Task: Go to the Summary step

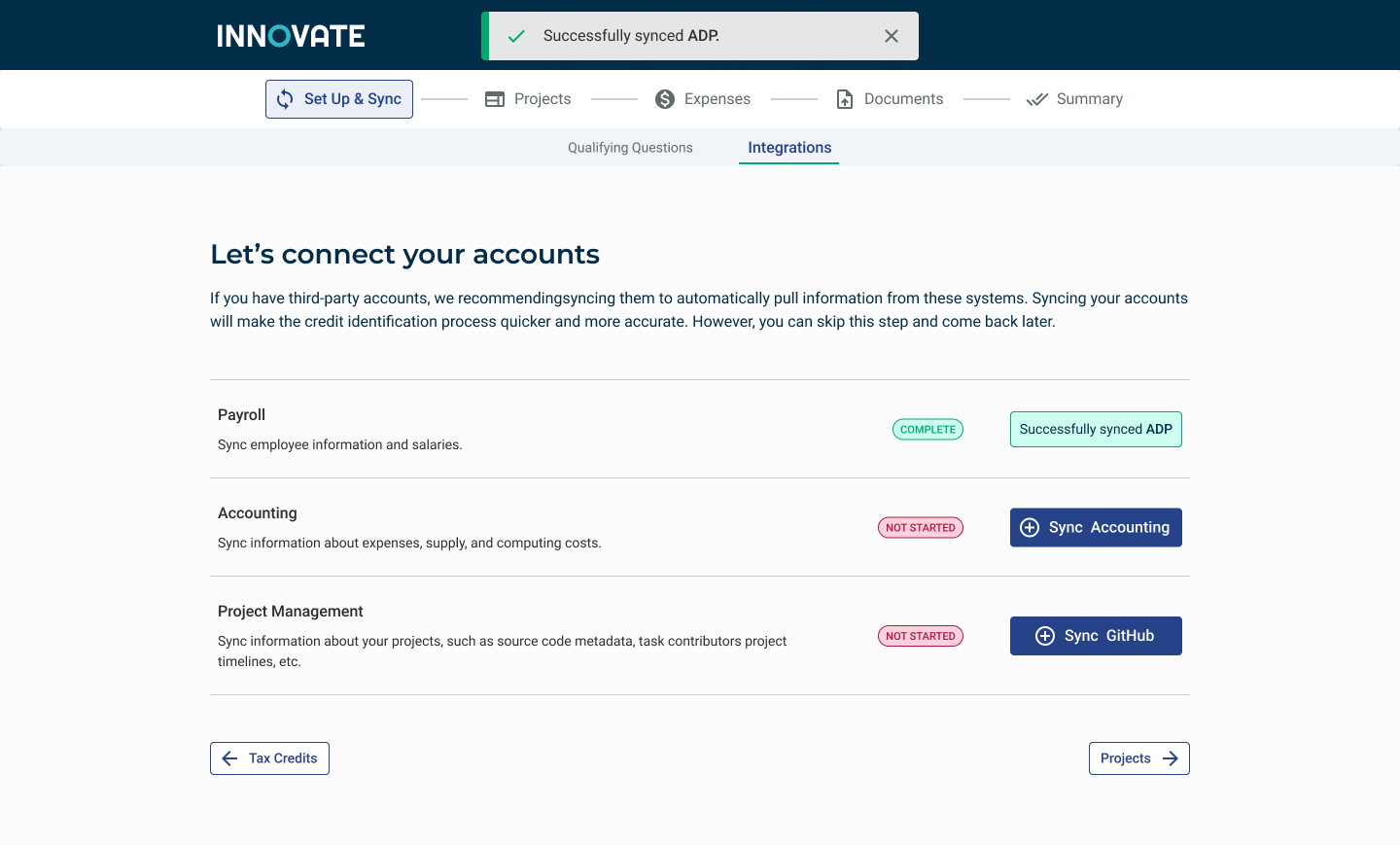Action: click(x=1089, y=99)
